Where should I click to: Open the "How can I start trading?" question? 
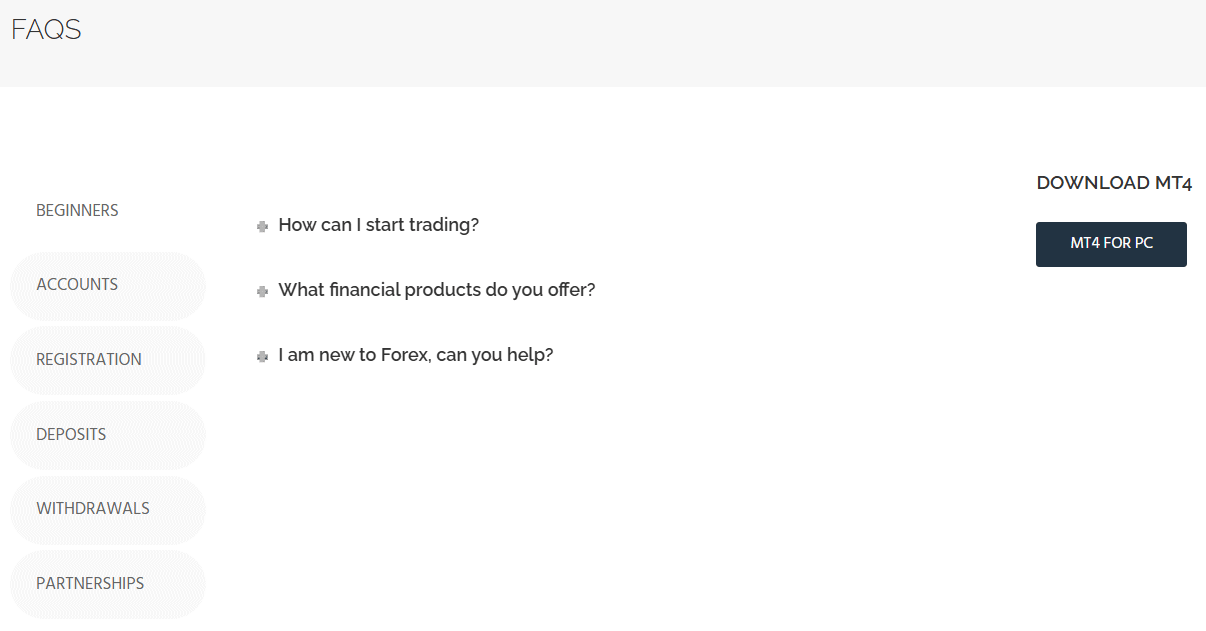coord(378,225)
